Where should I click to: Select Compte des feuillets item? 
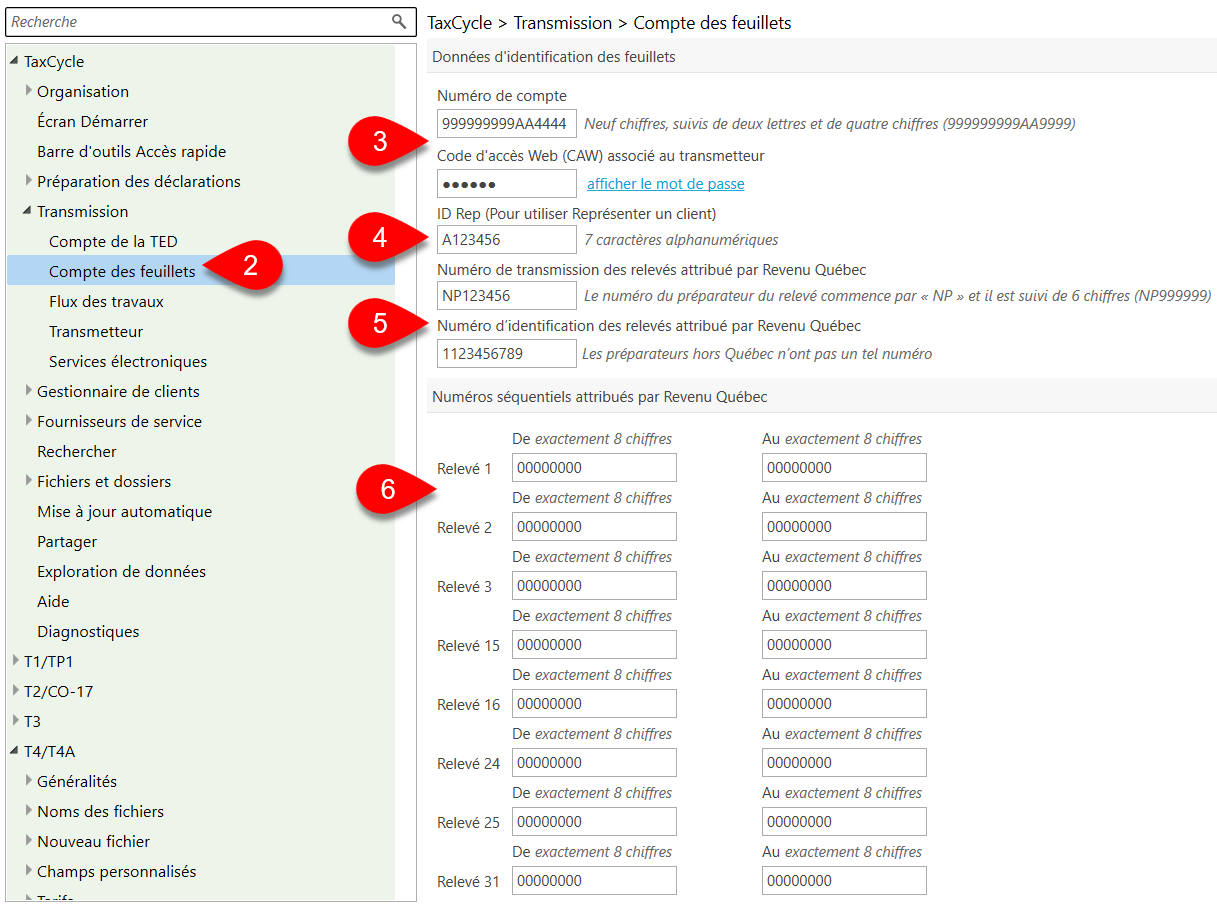coord(122,271)
